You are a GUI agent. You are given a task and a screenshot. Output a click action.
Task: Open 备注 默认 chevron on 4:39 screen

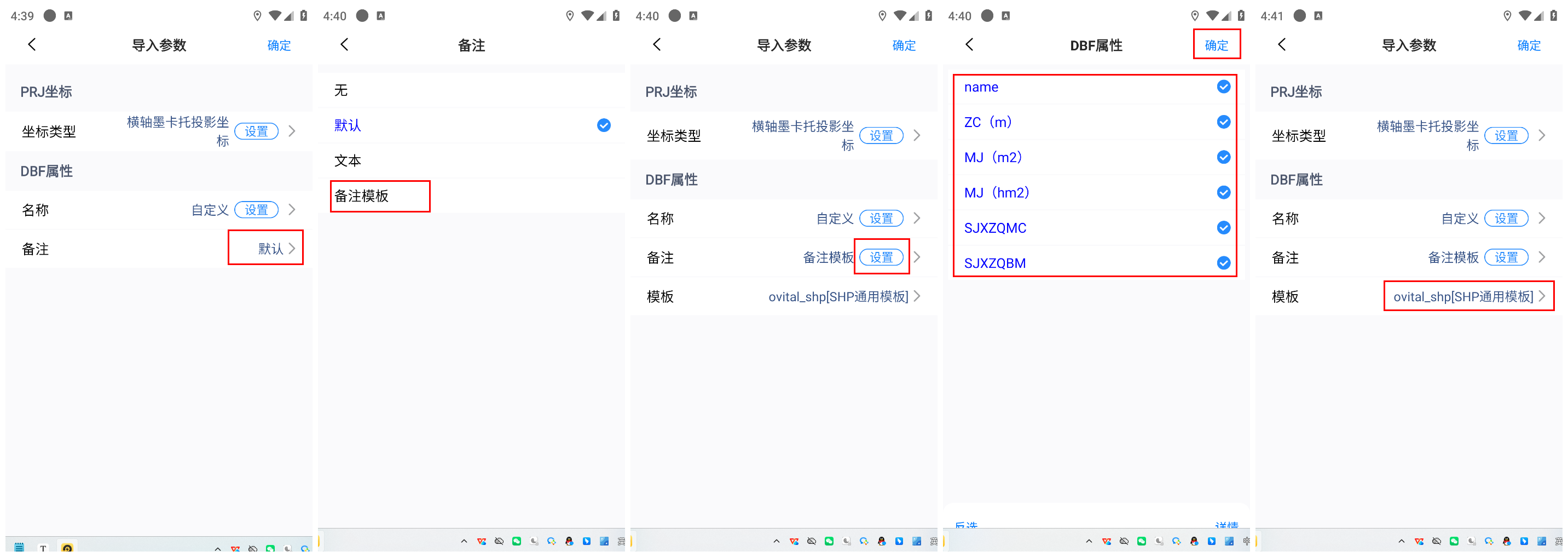pos(292,249)
